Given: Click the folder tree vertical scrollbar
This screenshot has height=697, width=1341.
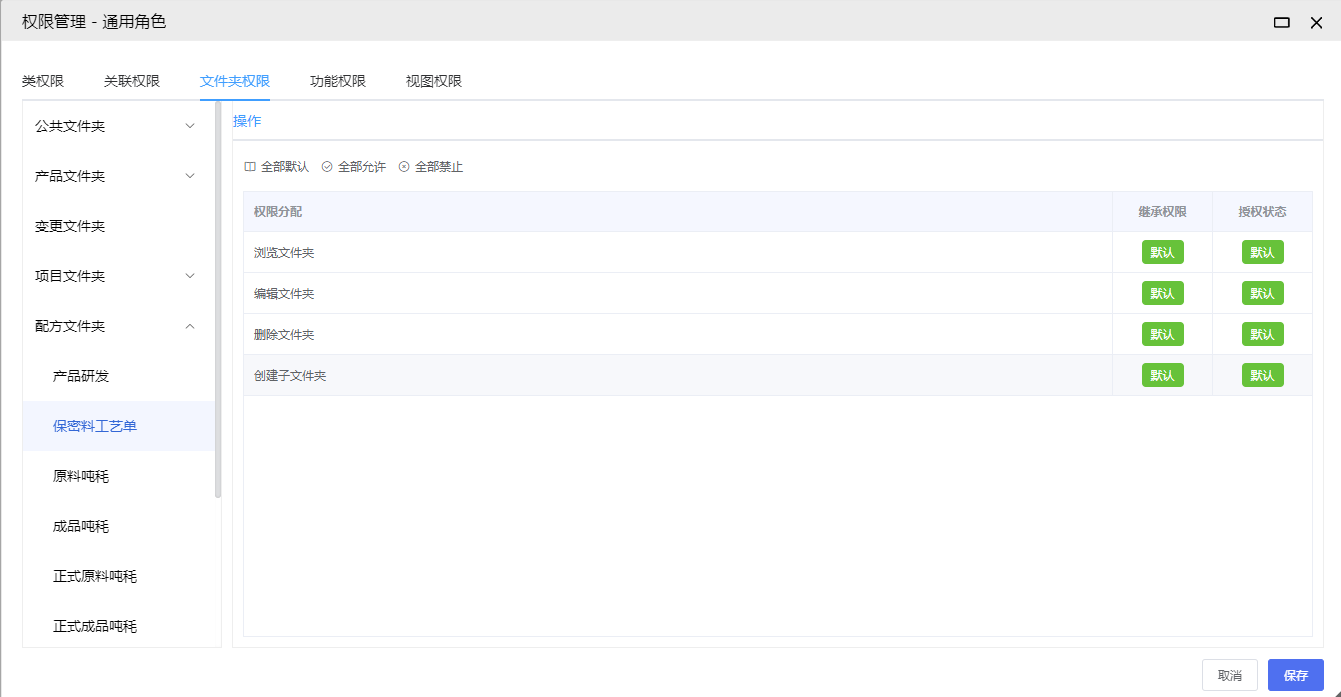Looking at the screenshot, I should pyautogui.click(x=218, y=300).
